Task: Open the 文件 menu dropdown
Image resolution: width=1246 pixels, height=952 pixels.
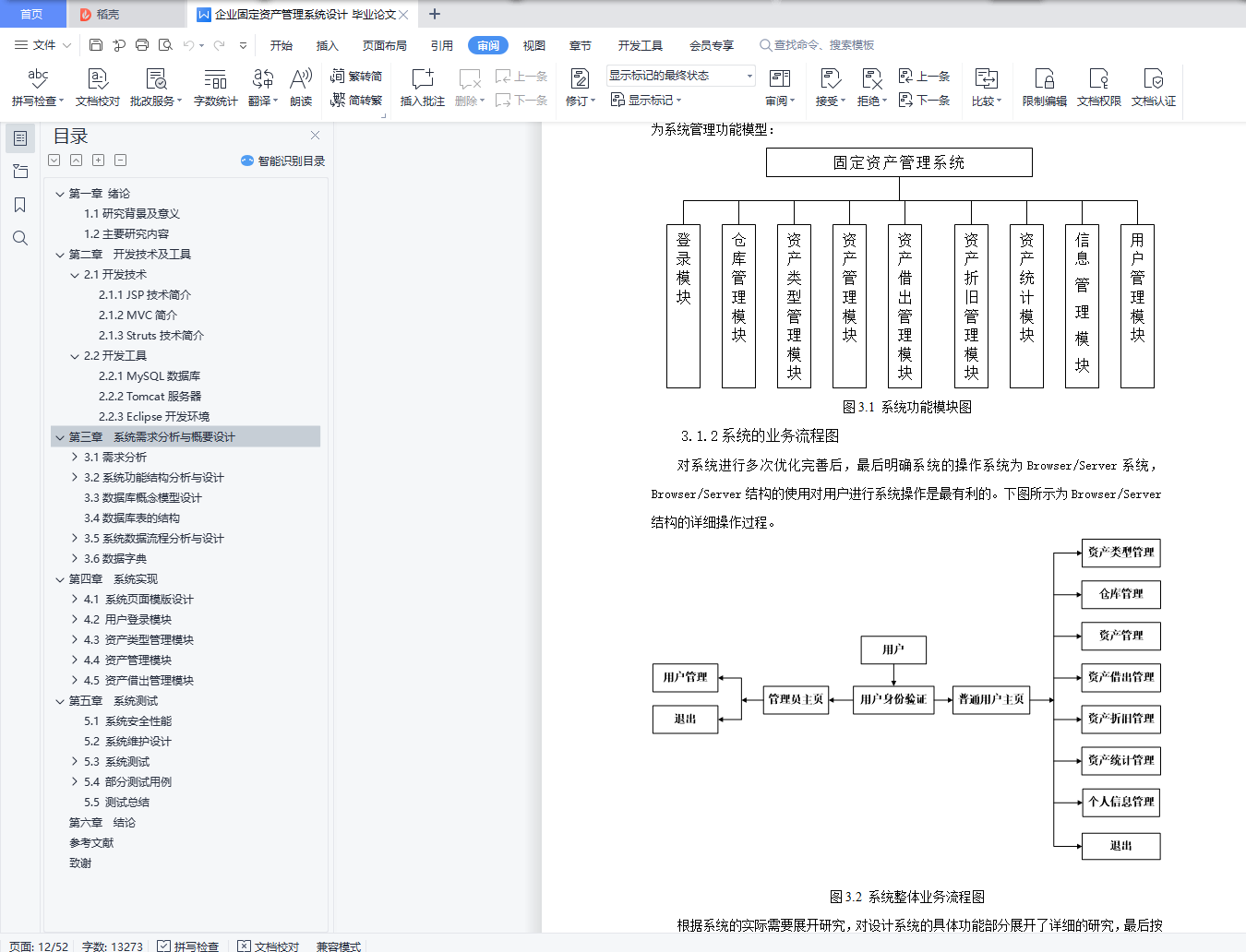Action: 43,45
